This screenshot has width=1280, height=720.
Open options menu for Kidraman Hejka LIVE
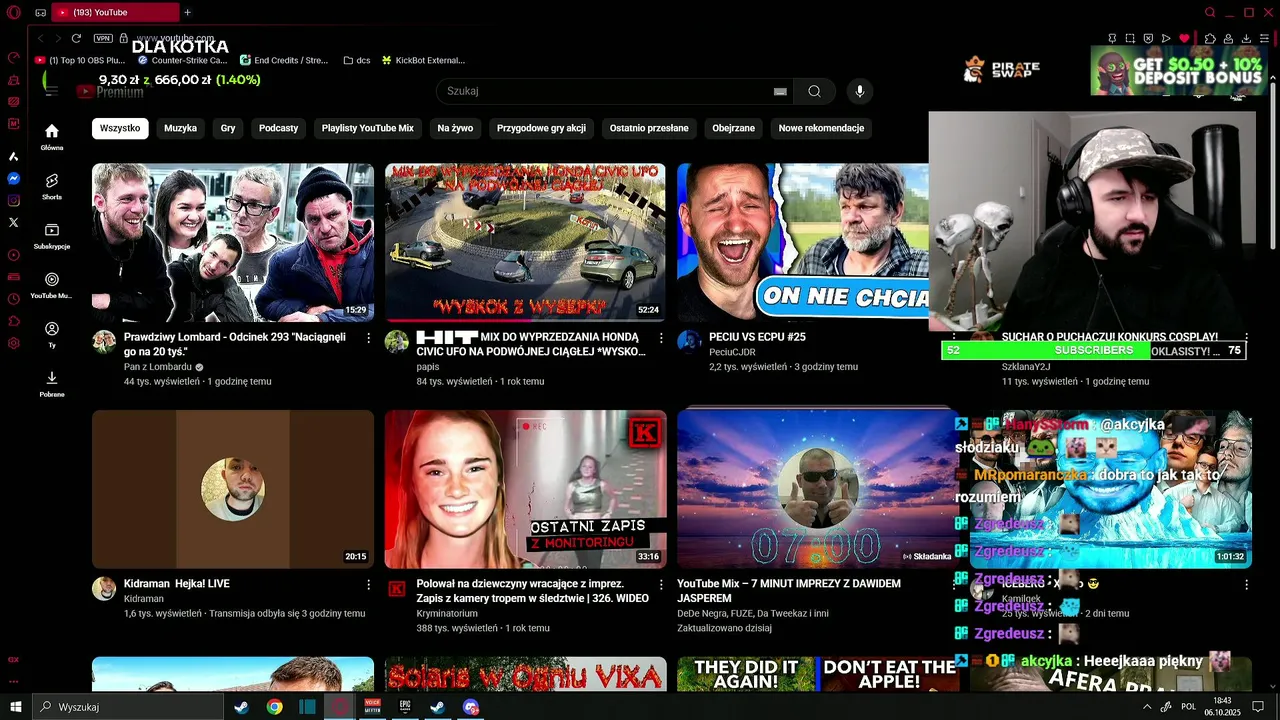[368, 584]
